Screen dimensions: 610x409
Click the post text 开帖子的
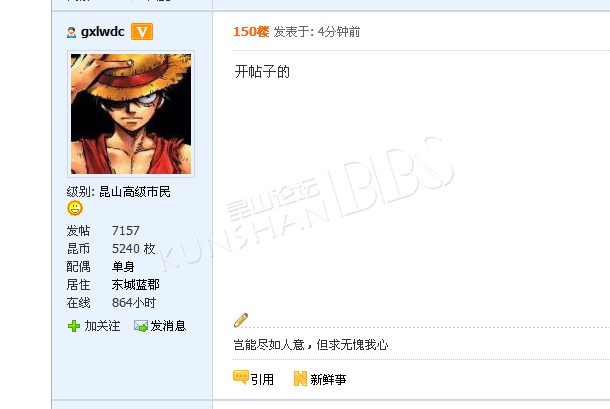[x=262, y=72]
